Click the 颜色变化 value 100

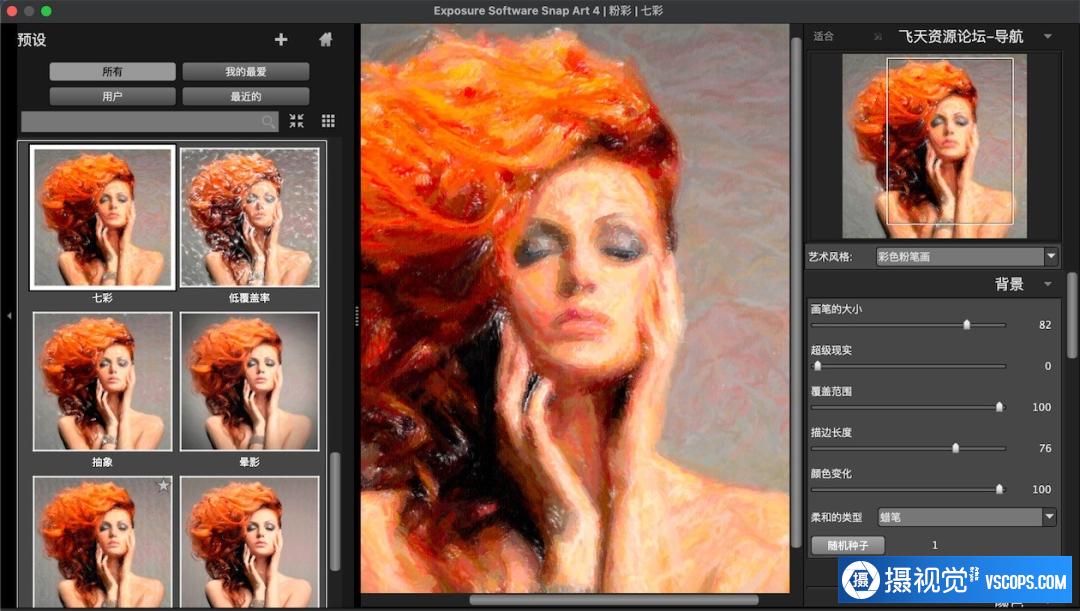[x=1041, y=489]
